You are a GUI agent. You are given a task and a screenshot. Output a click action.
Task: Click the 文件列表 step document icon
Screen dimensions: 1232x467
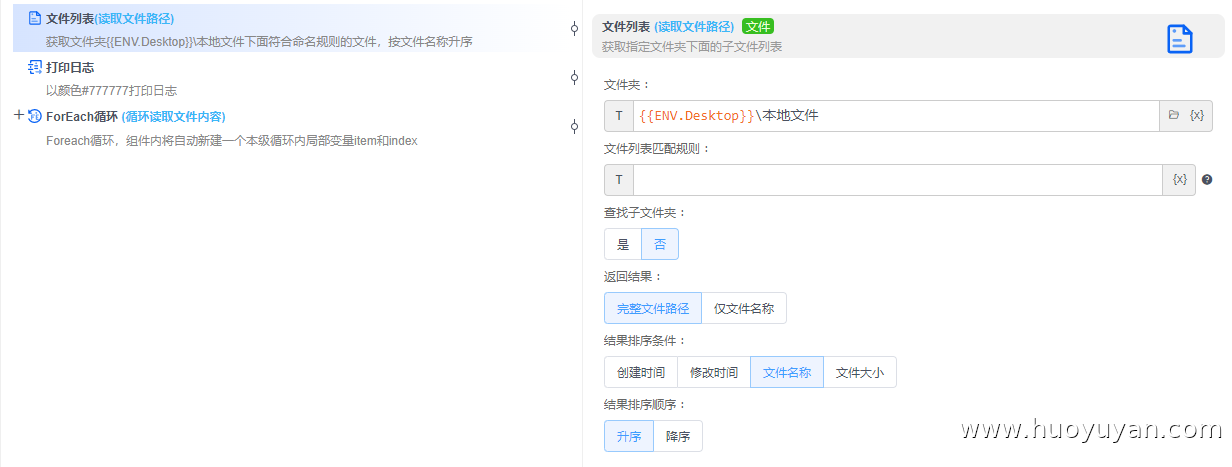[35, 18]
